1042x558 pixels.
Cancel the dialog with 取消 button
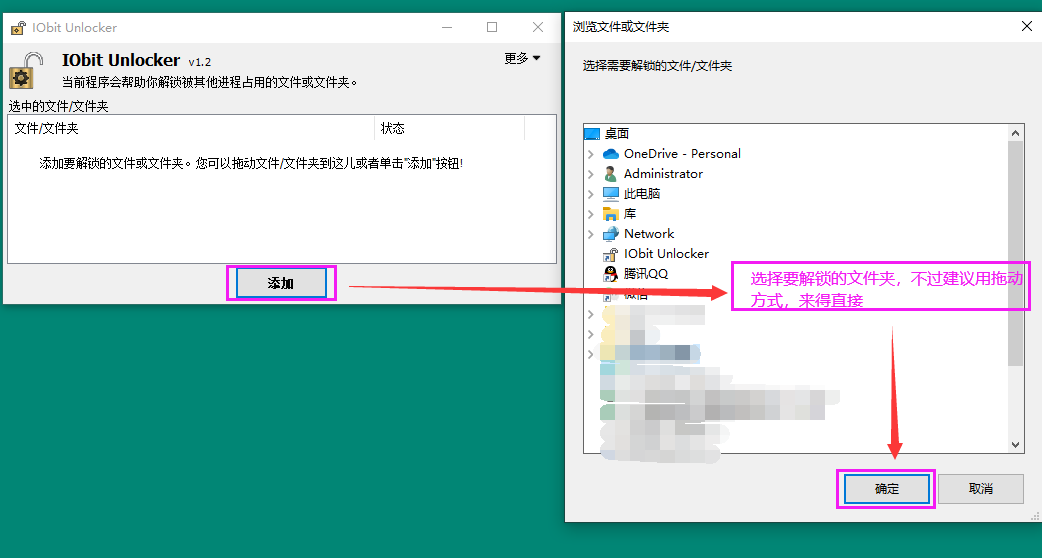[980, 489]
